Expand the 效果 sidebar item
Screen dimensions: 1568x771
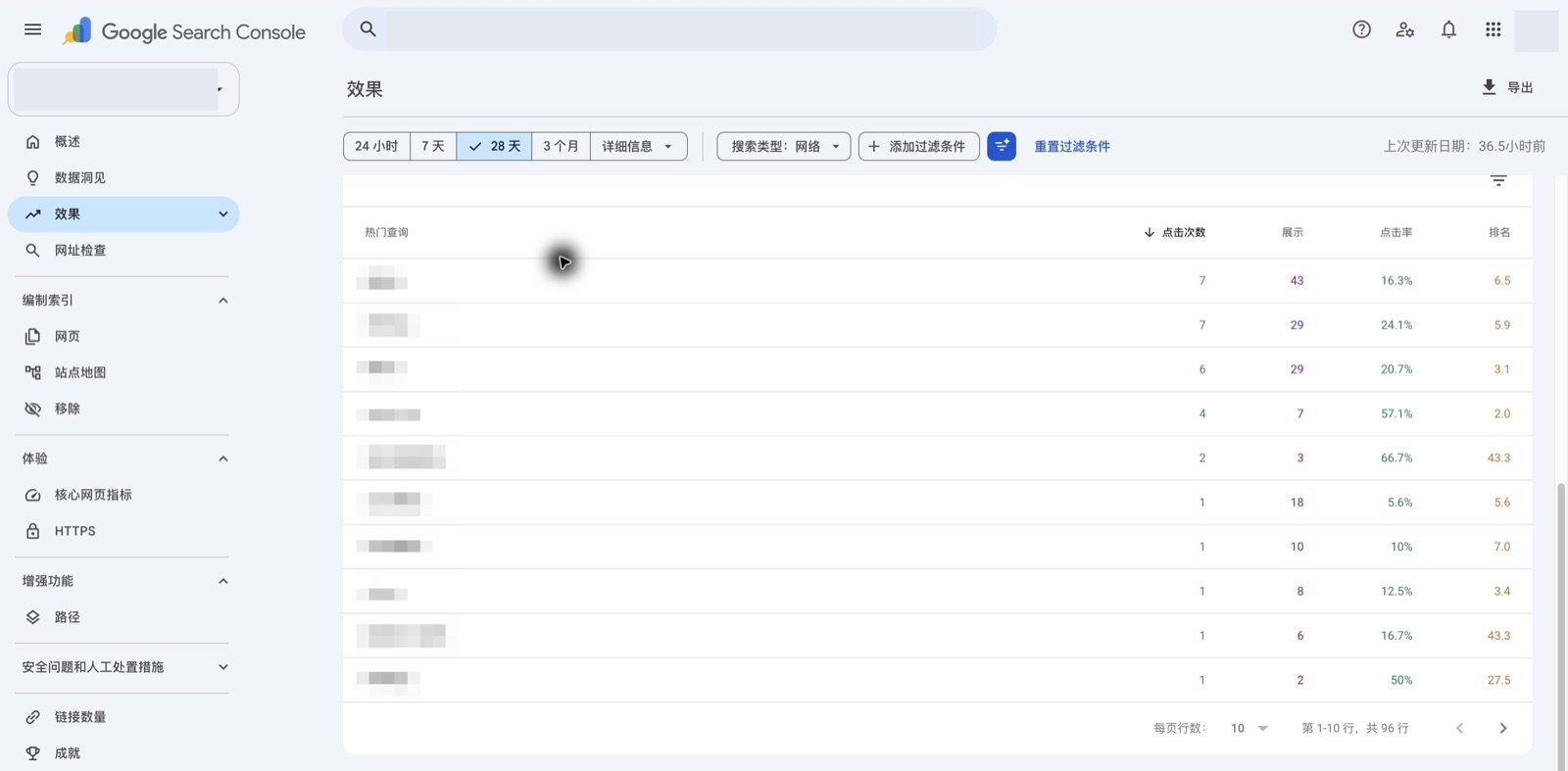[223, 214]
